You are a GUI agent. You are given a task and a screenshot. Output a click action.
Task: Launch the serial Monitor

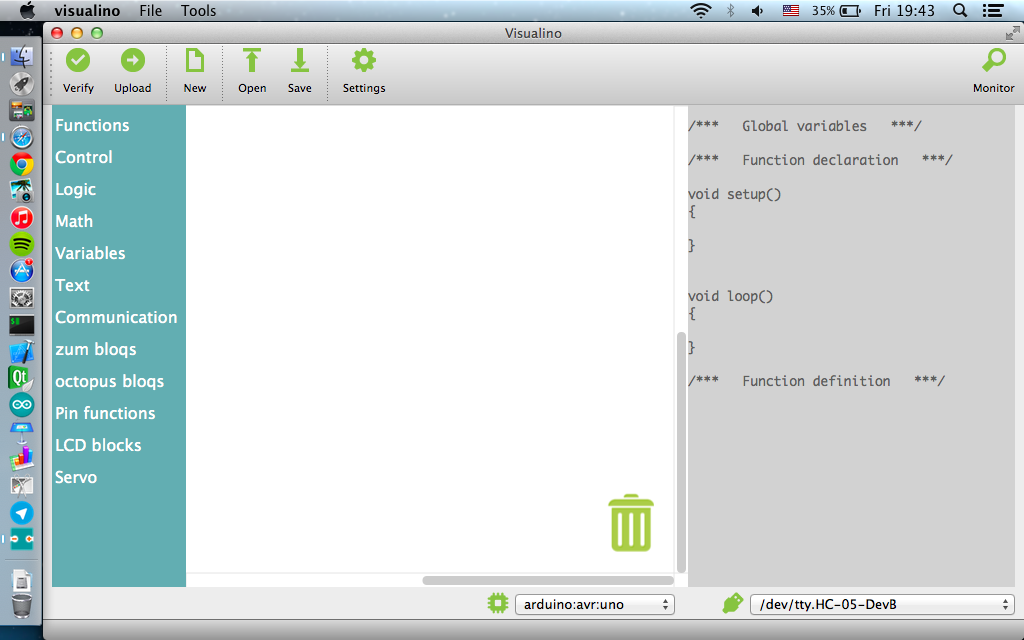994,61
